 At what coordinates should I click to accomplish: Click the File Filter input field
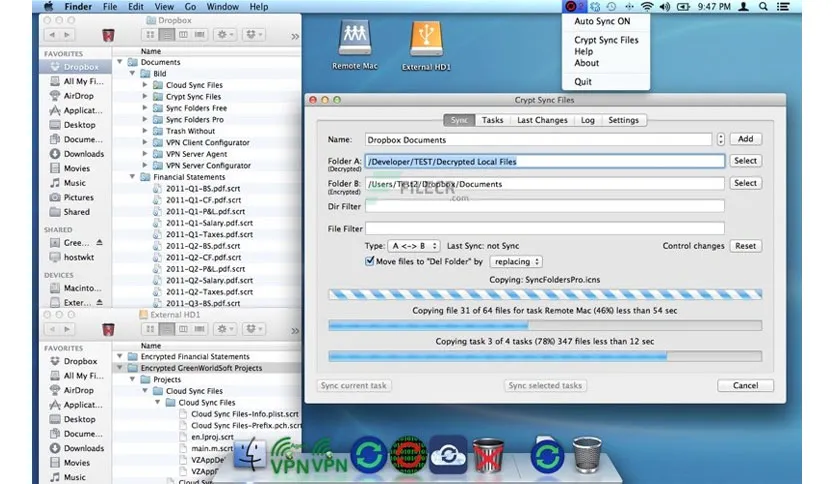(544, 229)
